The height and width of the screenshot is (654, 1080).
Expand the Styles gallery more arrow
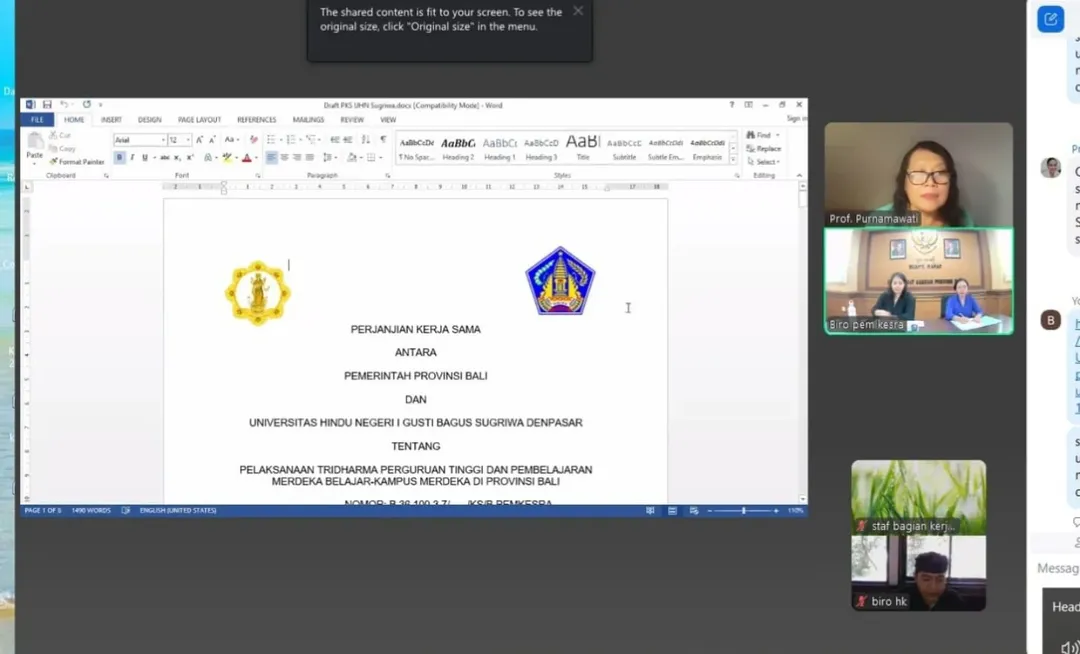point(733,160)
